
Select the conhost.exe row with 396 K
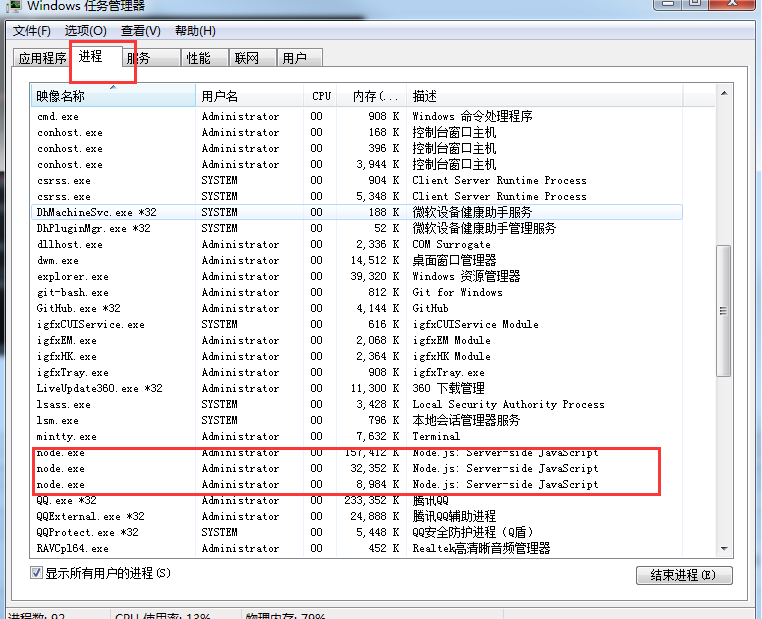click(357, 149)
